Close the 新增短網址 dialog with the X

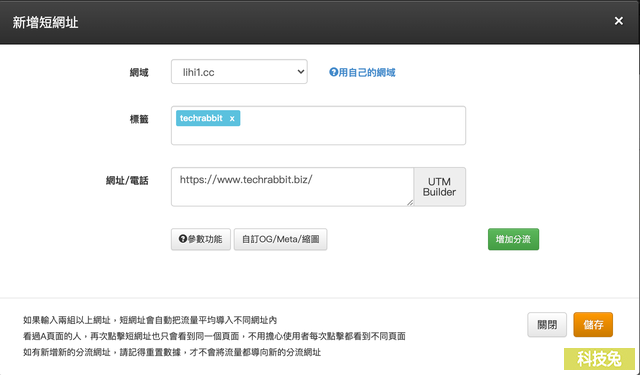tap(618, 21)
